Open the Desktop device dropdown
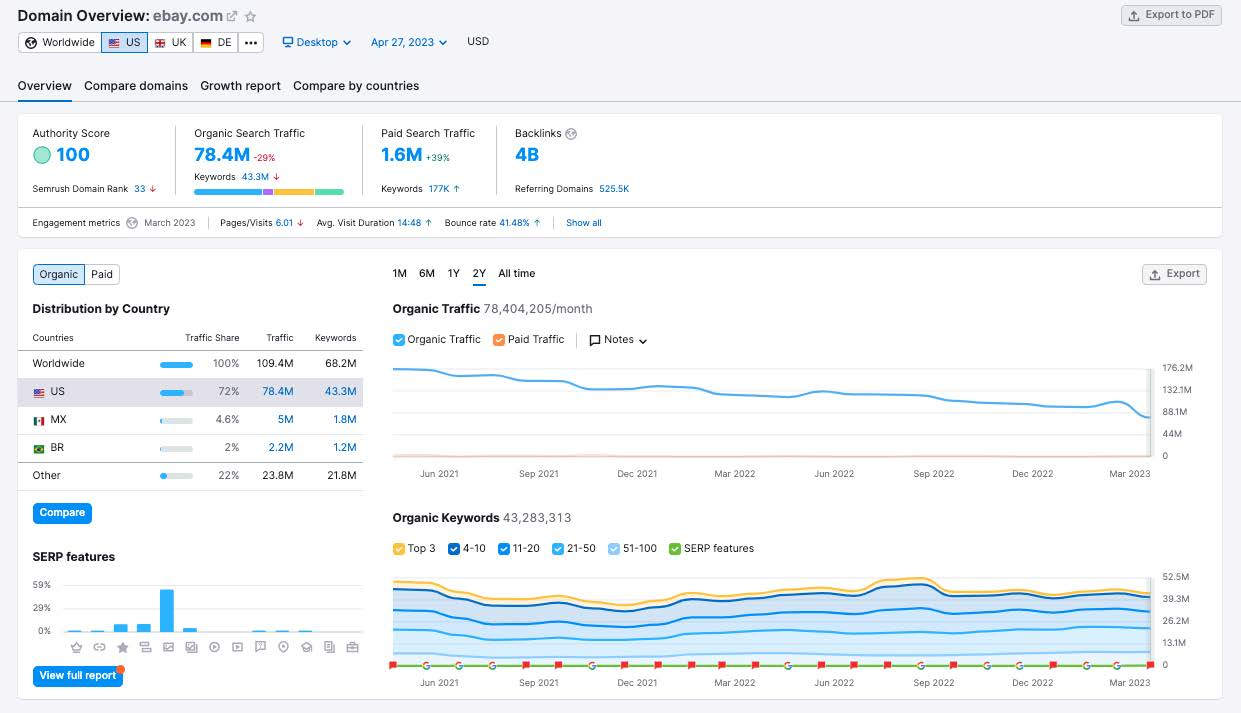Viewport: 1241px width, 713px height. click(x=317, y=43)
